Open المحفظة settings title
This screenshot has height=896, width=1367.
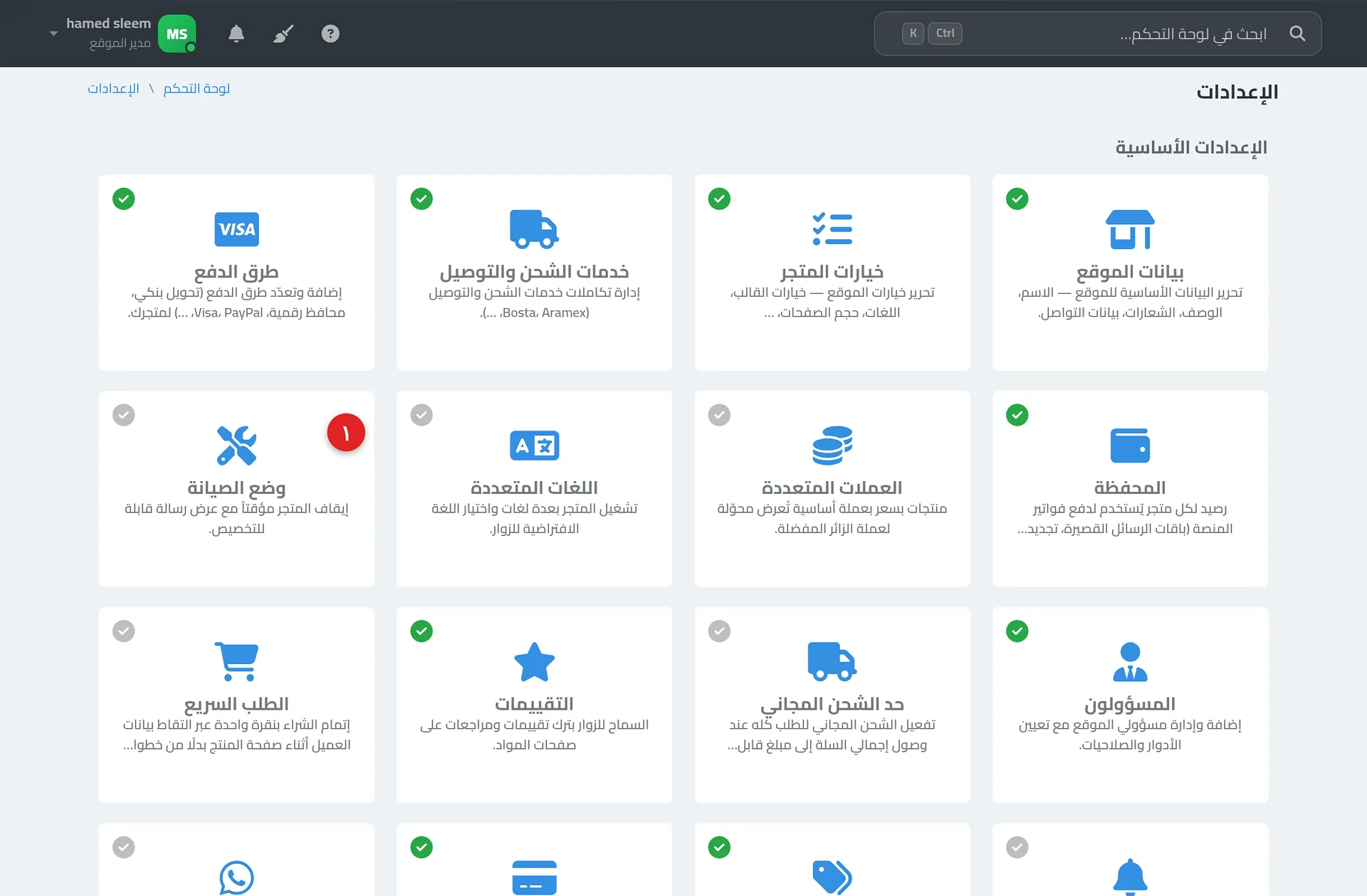coord(1130,488)
